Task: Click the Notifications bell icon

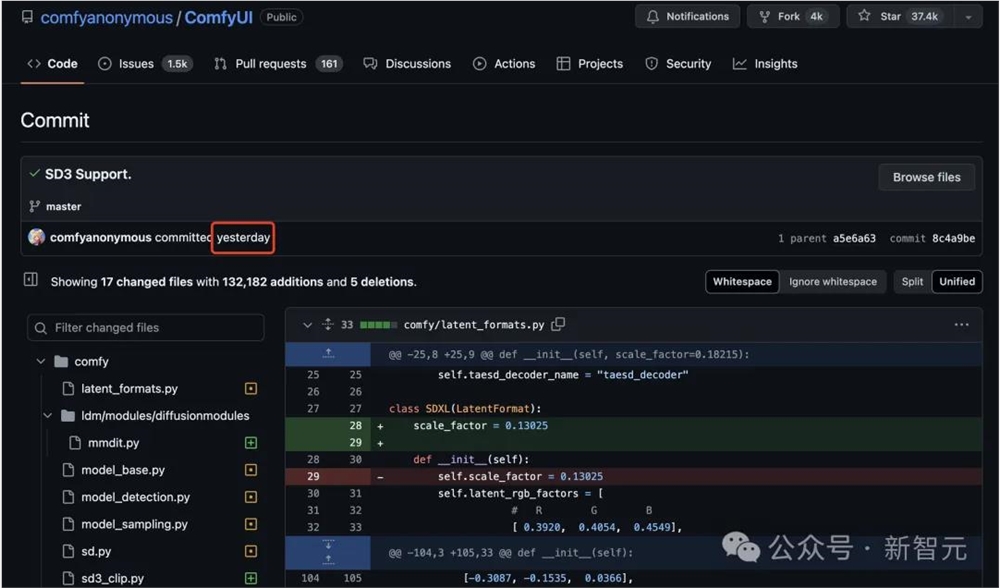Action: click(652, 17)
